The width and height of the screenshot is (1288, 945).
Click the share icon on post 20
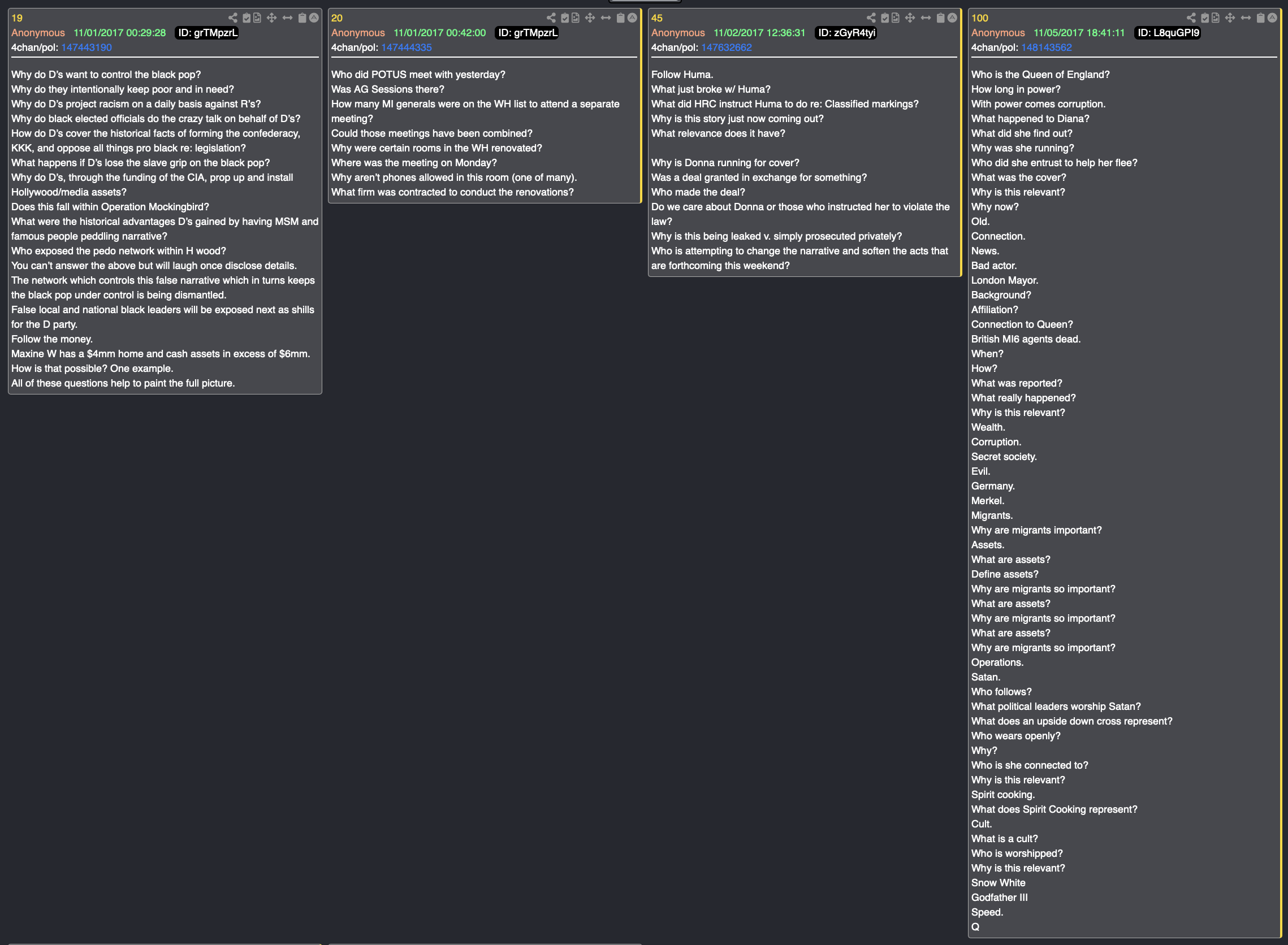click(x=551, y=18)
